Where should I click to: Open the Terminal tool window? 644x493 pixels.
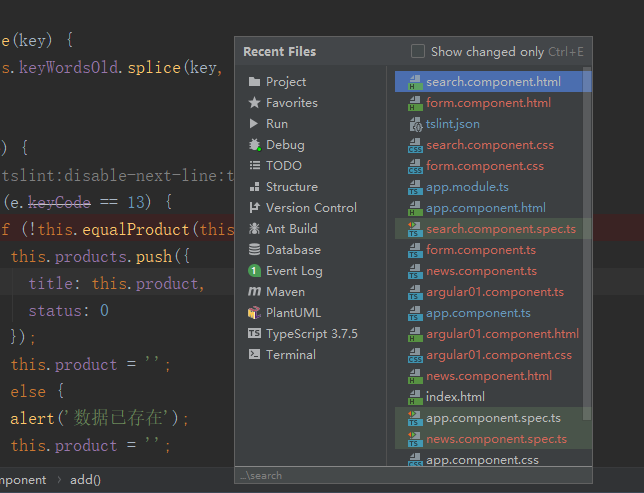pos(290,355)
